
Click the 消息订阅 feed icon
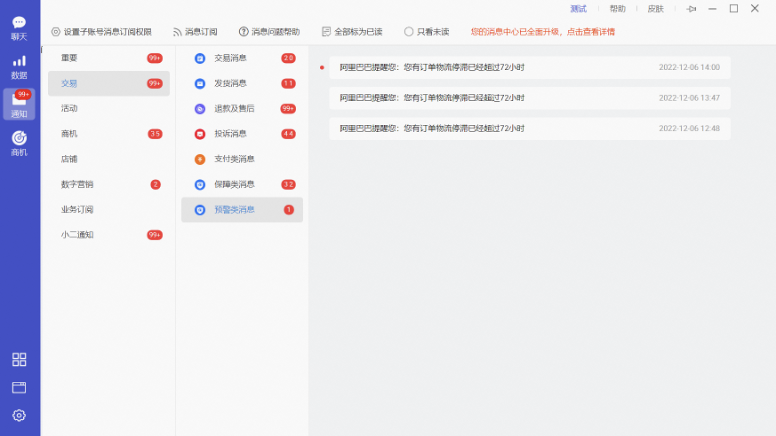[x=177, y=32]
